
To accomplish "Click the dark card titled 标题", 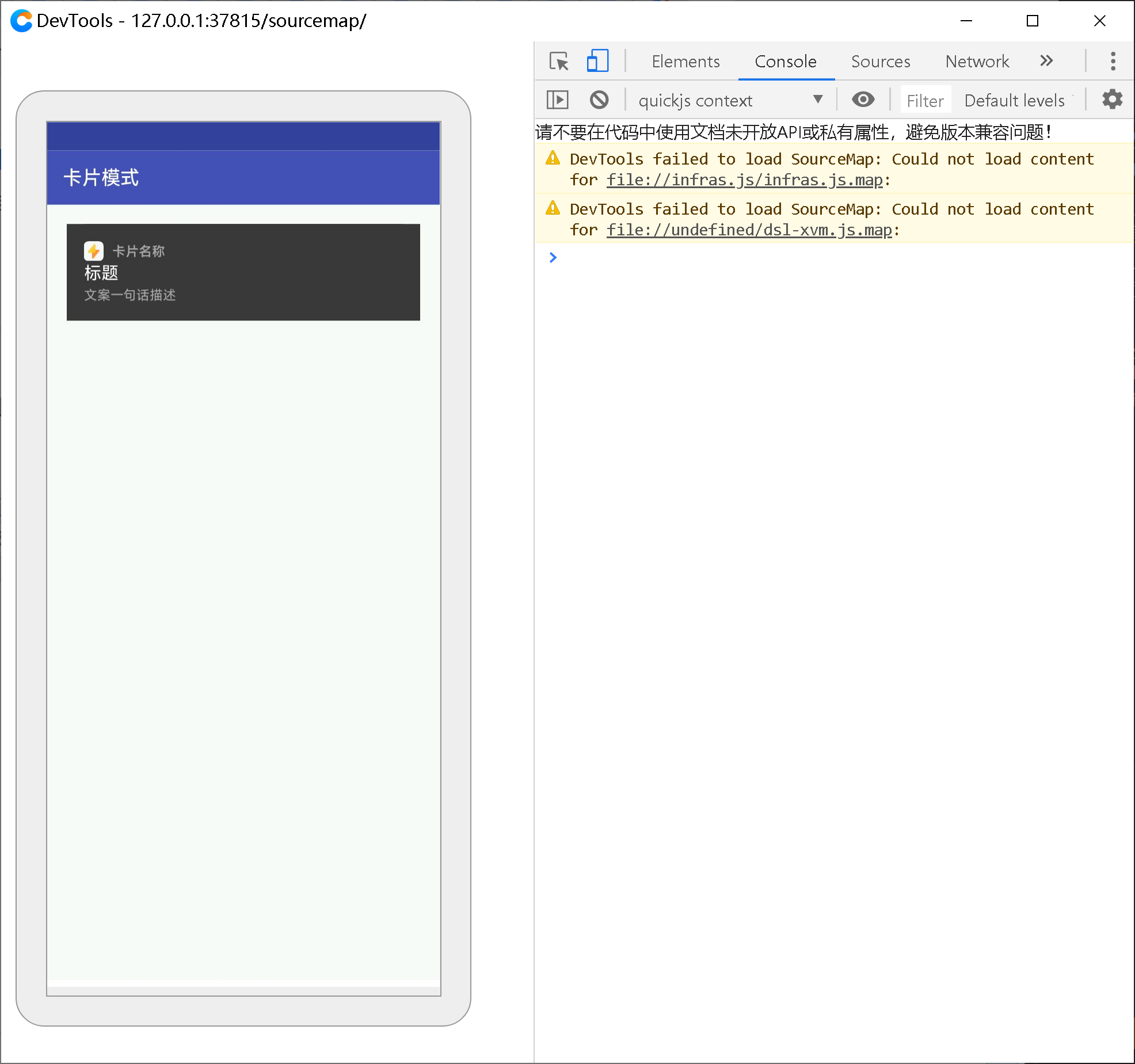I will (x=243, y=272).
